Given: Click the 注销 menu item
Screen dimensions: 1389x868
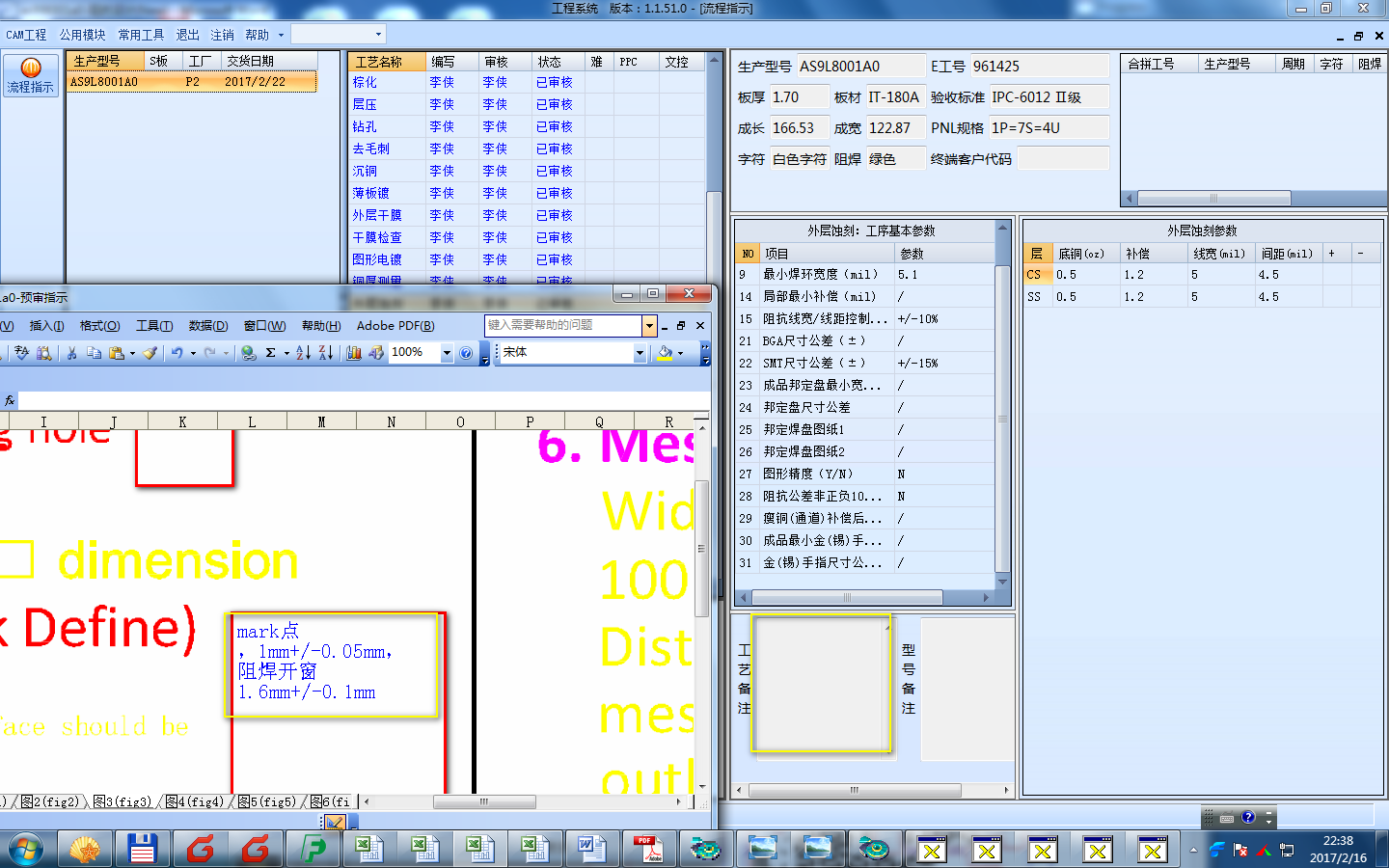Looking at the screenshot, I should [x=222, y=35].
